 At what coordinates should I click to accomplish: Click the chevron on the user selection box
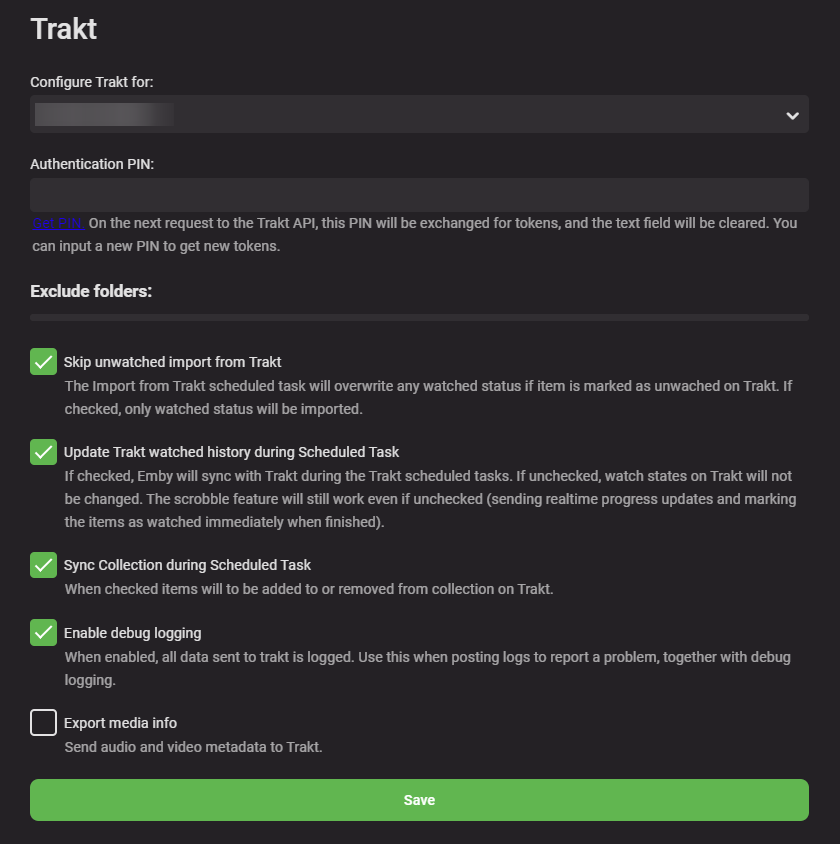pos(792,114)
